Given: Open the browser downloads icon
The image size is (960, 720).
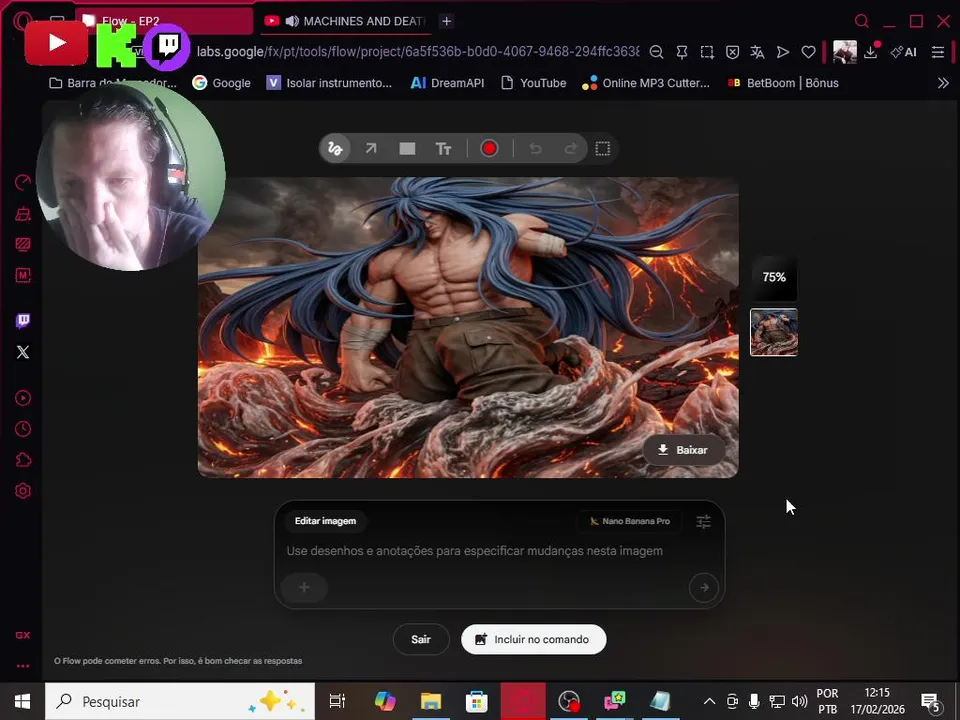Looking at the screenshot, I should (x=871, y=52).
